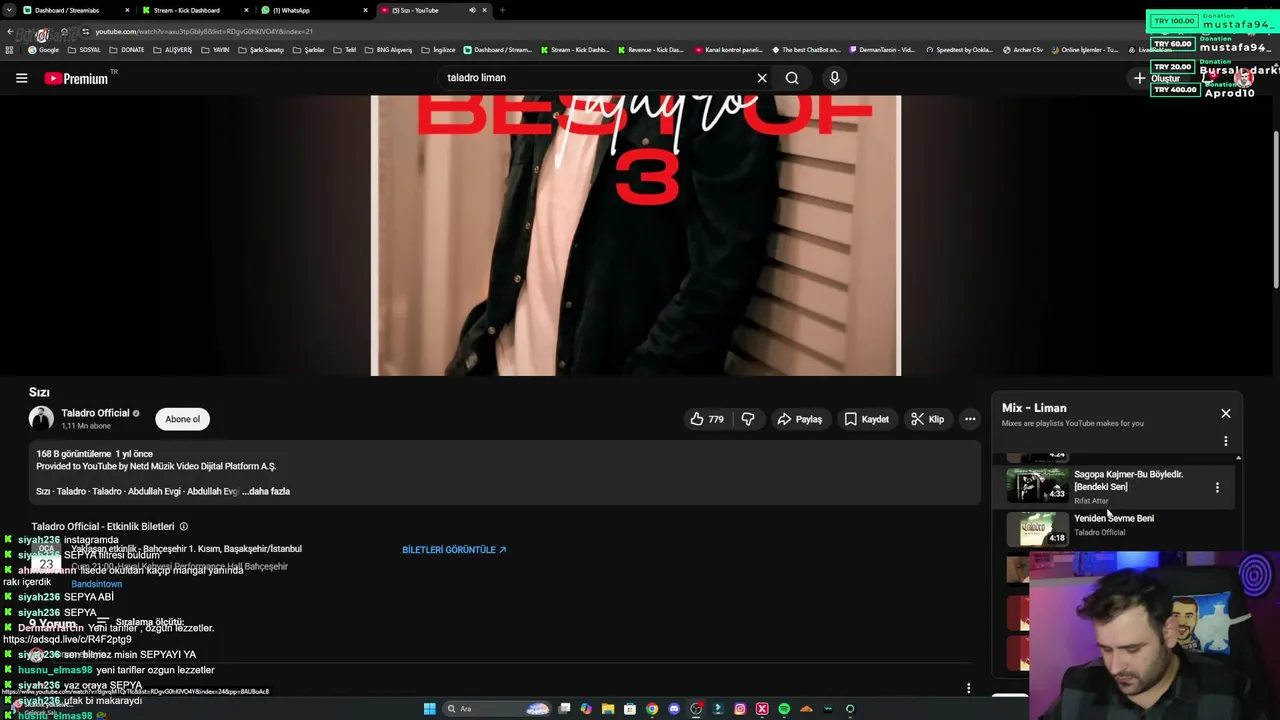Click the info icon beside Etkinlik Biletleri
The width and height of the screenshot is (1280, 720).
[x=183, y=526]
